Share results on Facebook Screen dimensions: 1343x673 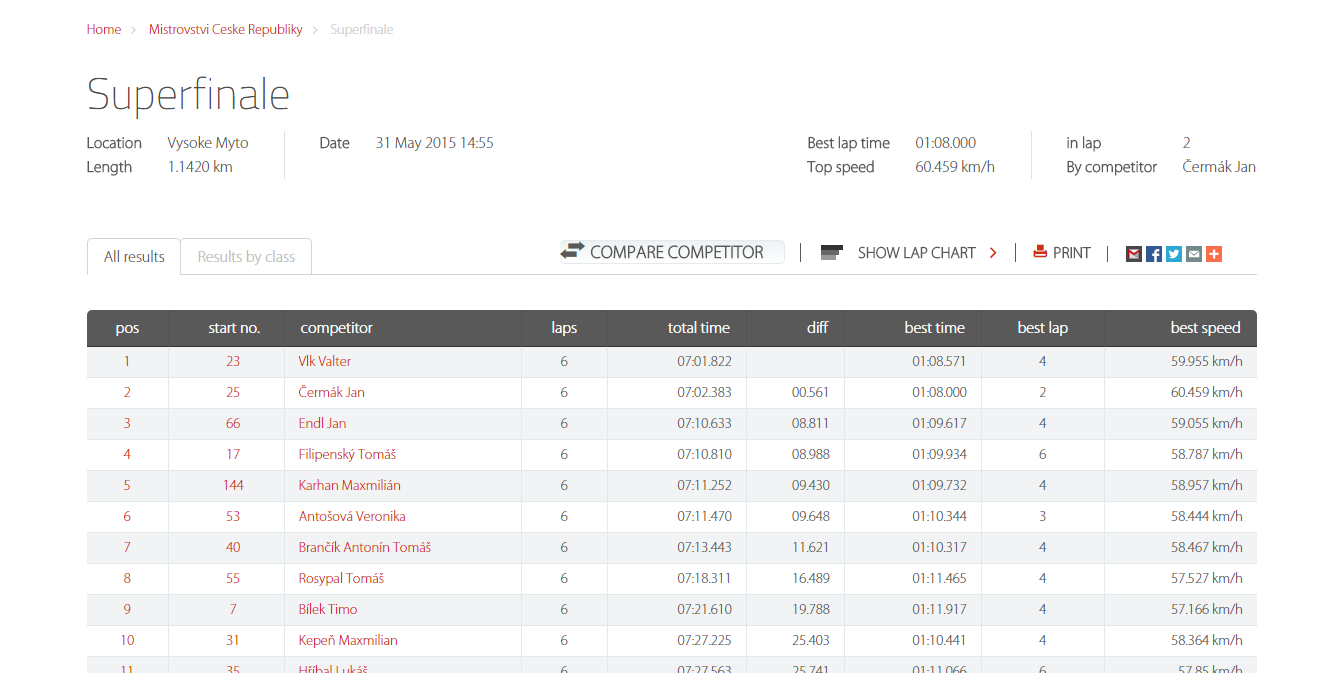coord(1153,254)
